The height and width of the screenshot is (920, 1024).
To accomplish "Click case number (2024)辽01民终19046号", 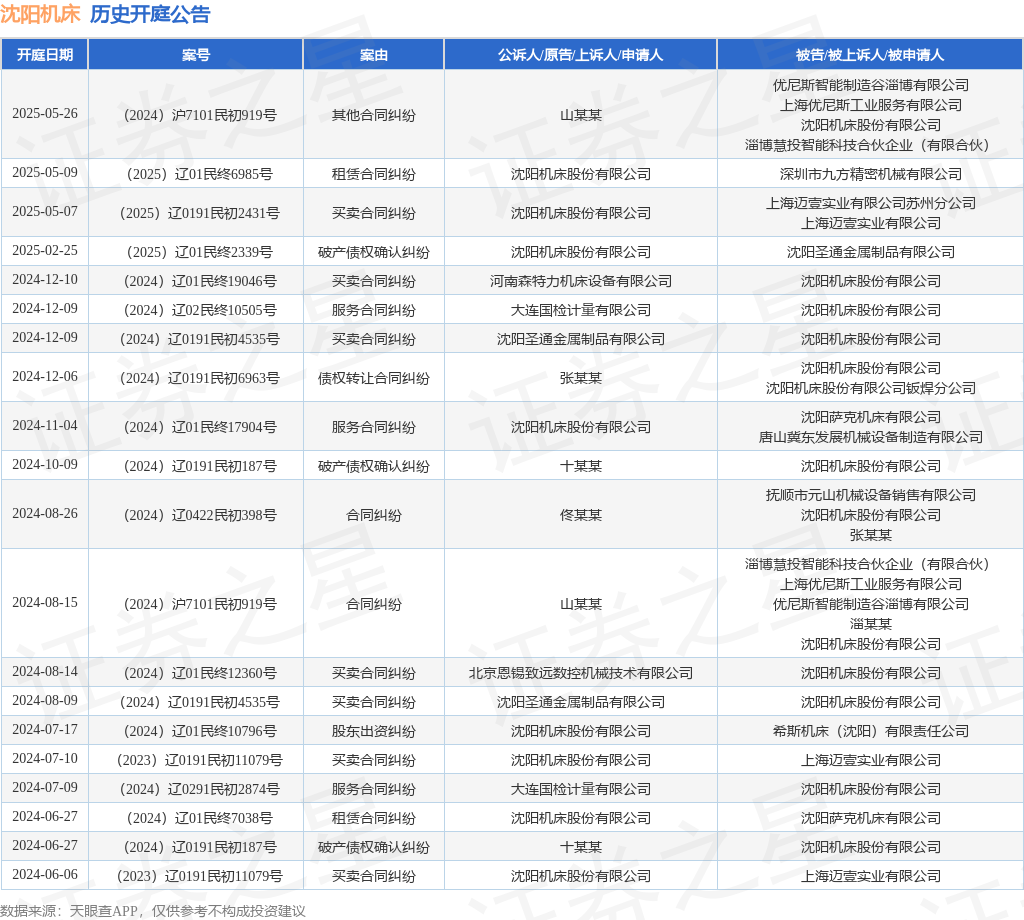I will (x=199, y=281).
